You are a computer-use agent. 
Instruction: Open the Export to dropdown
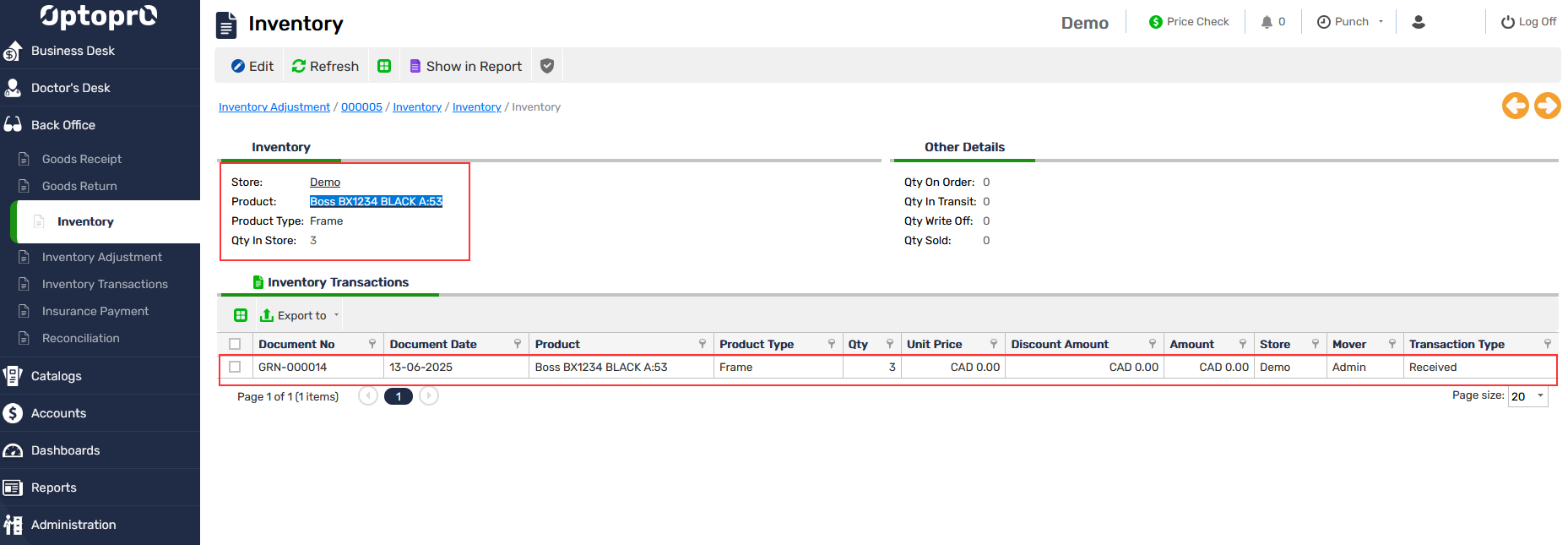(301, 315)
